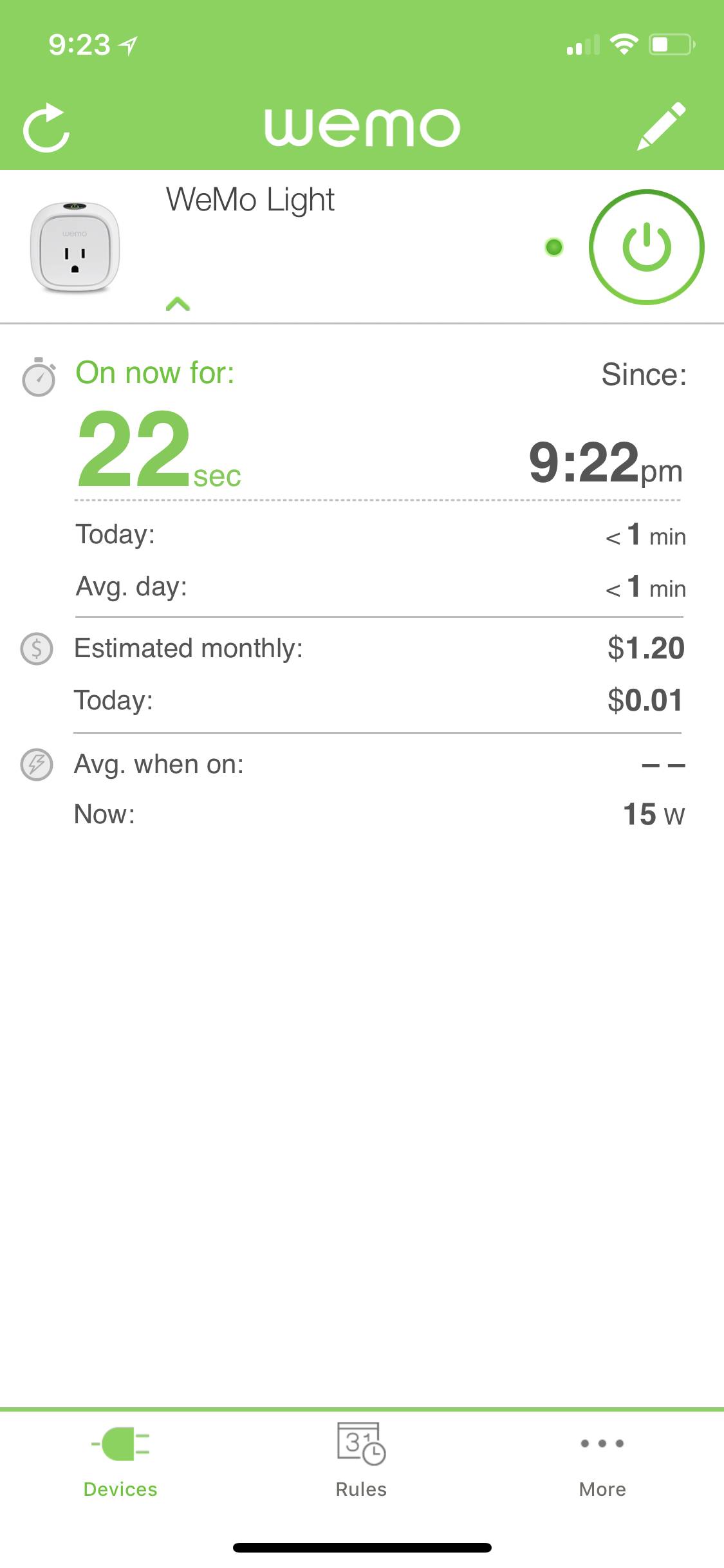Screen dimensions: 724x1568
Task: Tap the pencil edit icon
Action: [661, 126]
